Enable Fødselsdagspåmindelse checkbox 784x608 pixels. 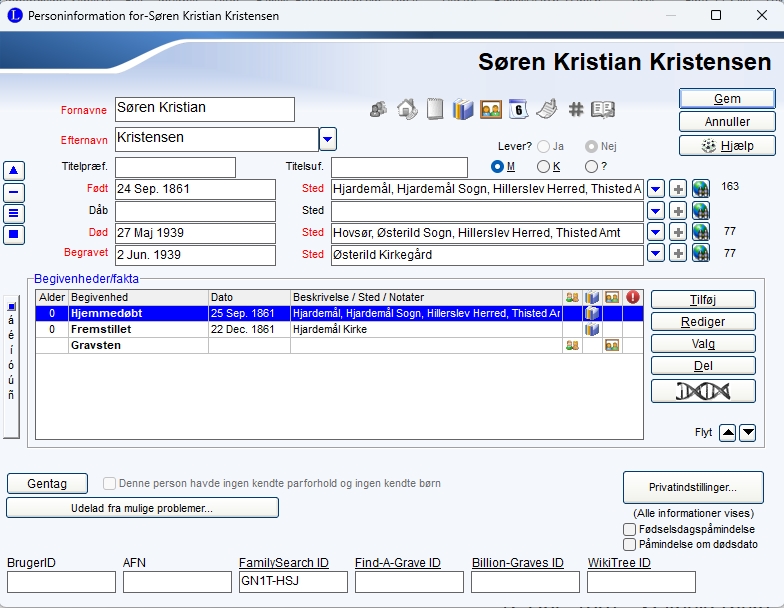629,529
